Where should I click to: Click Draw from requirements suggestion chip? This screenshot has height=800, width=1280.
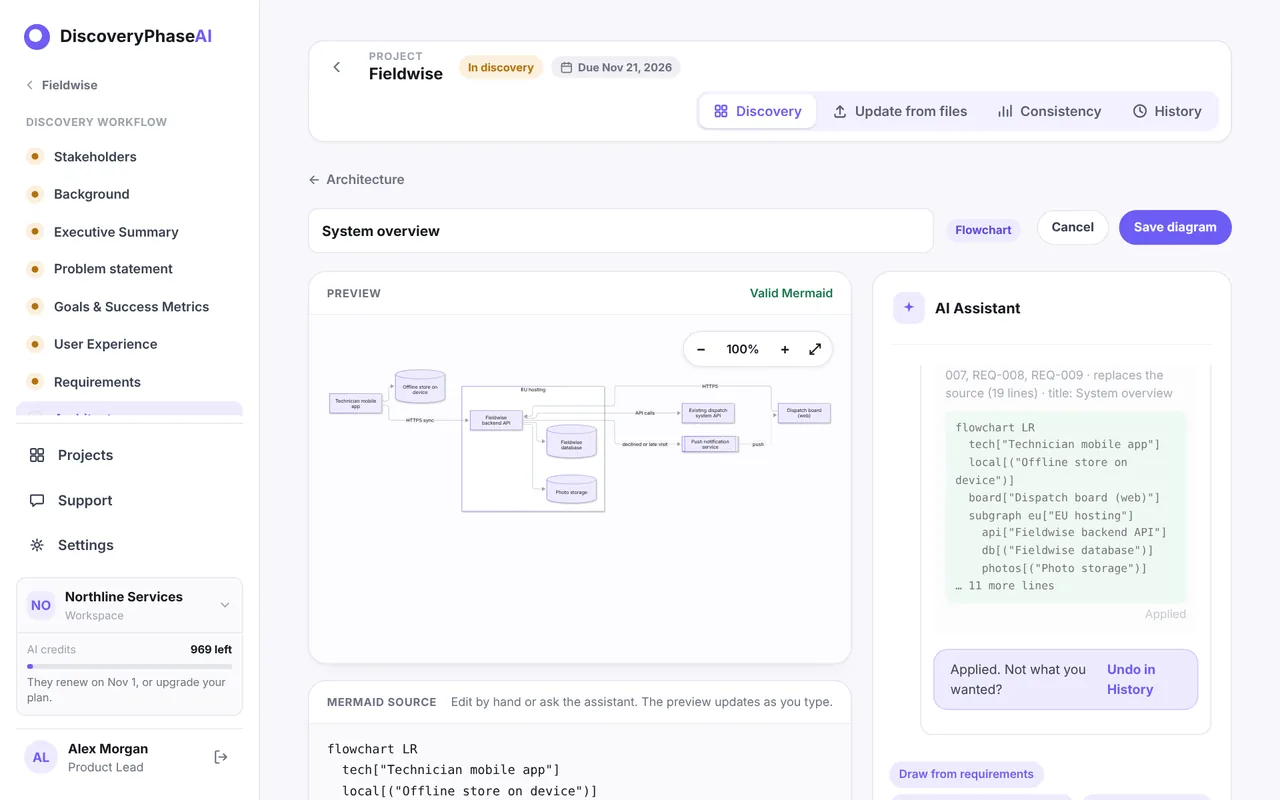tap(966, 774)
